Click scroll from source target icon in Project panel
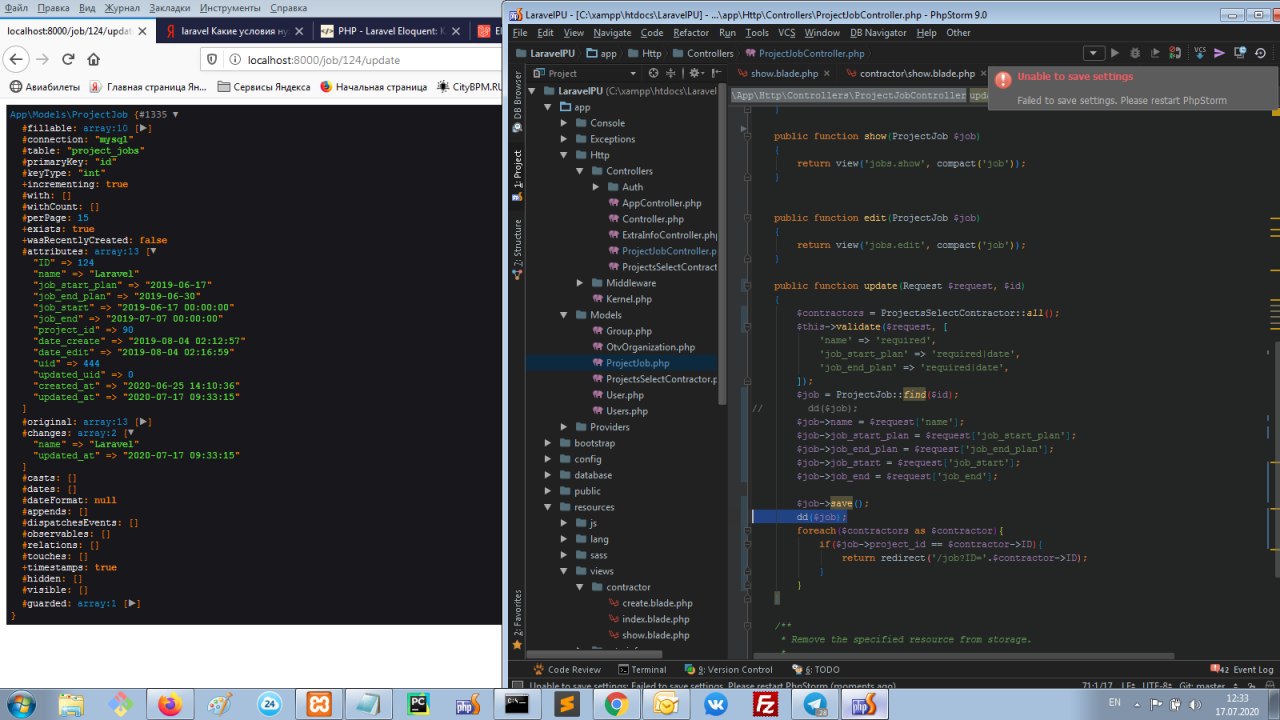Image resolution: width=1280 pixels, height=720 pixels. pyautogui.click(x=654, y=73)
